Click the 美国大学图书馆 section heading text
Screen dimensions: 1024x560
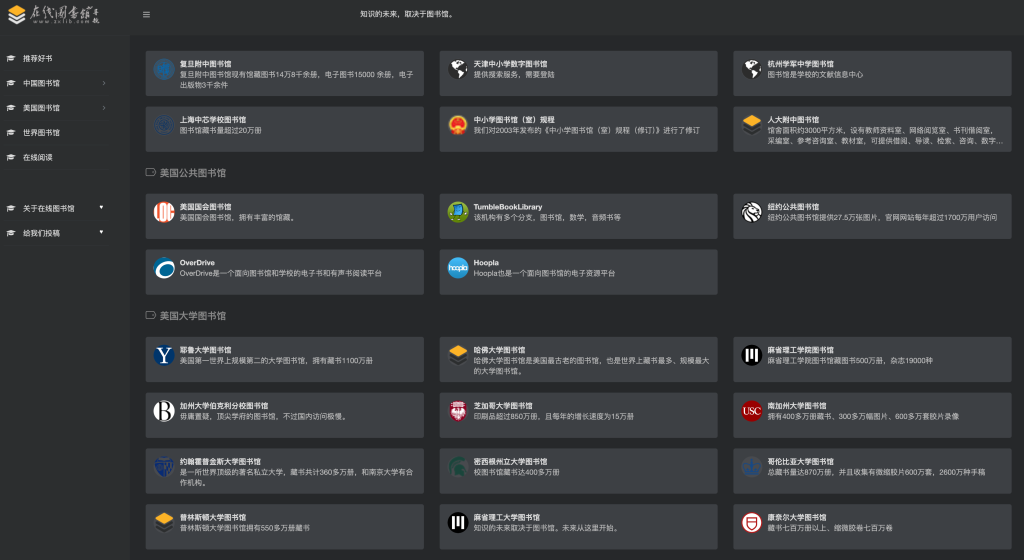pyautogui.click(x=193, y=316)
